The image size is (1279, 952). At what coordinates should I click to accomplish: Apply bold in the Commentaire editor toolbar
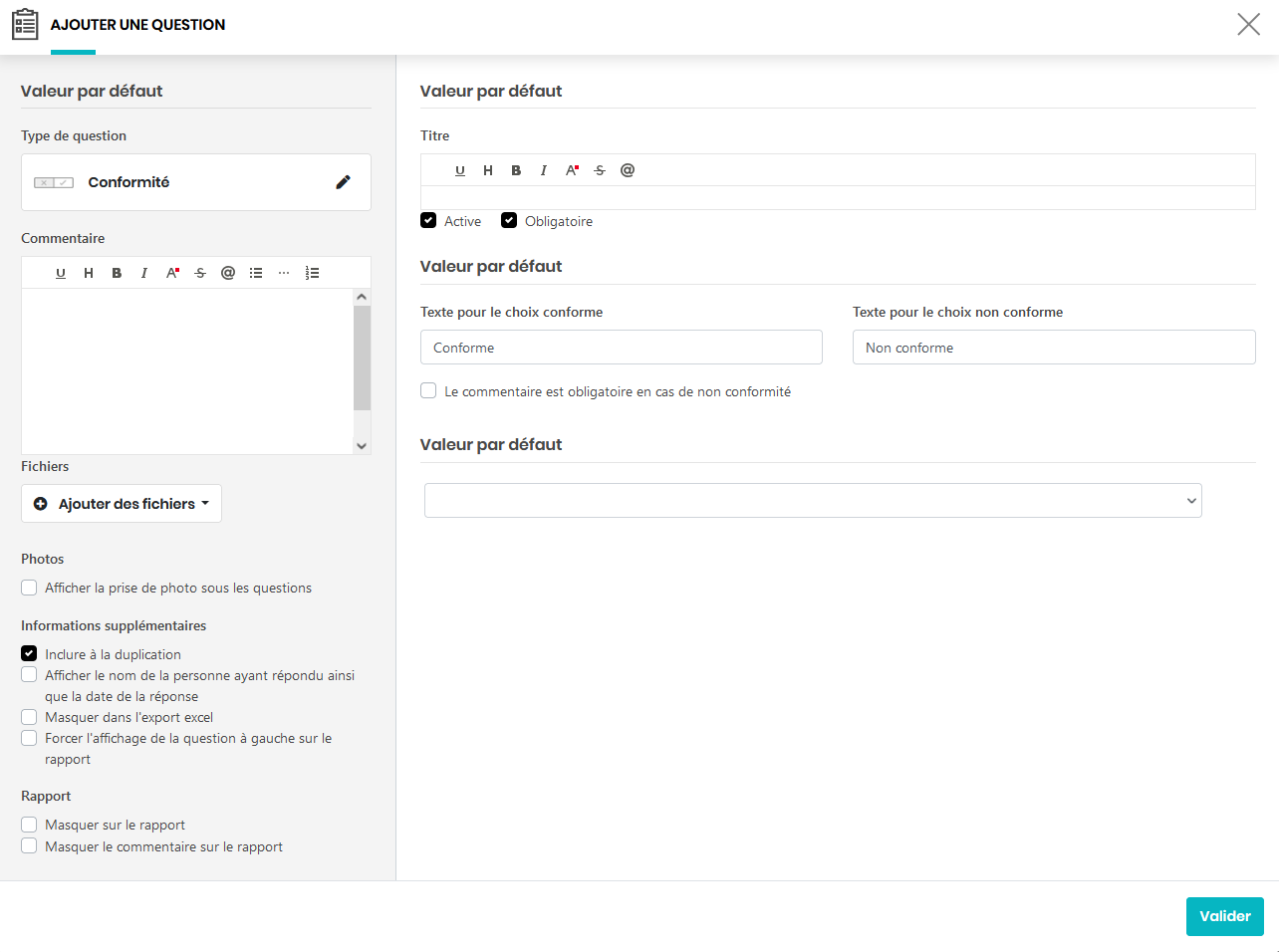click(117, 273)
